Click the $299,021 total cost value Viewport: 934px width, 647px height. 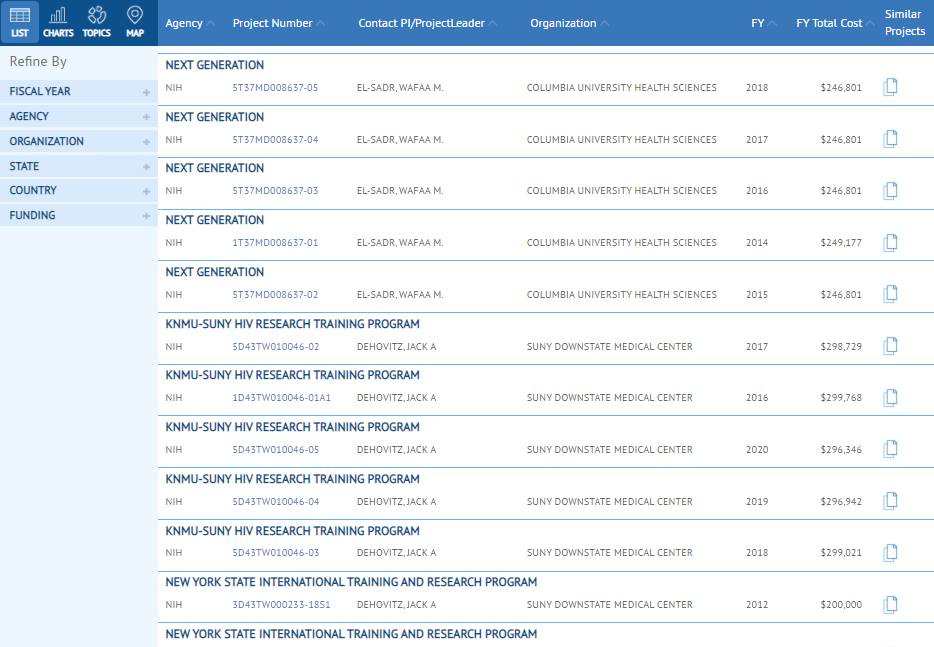(841, 553)
